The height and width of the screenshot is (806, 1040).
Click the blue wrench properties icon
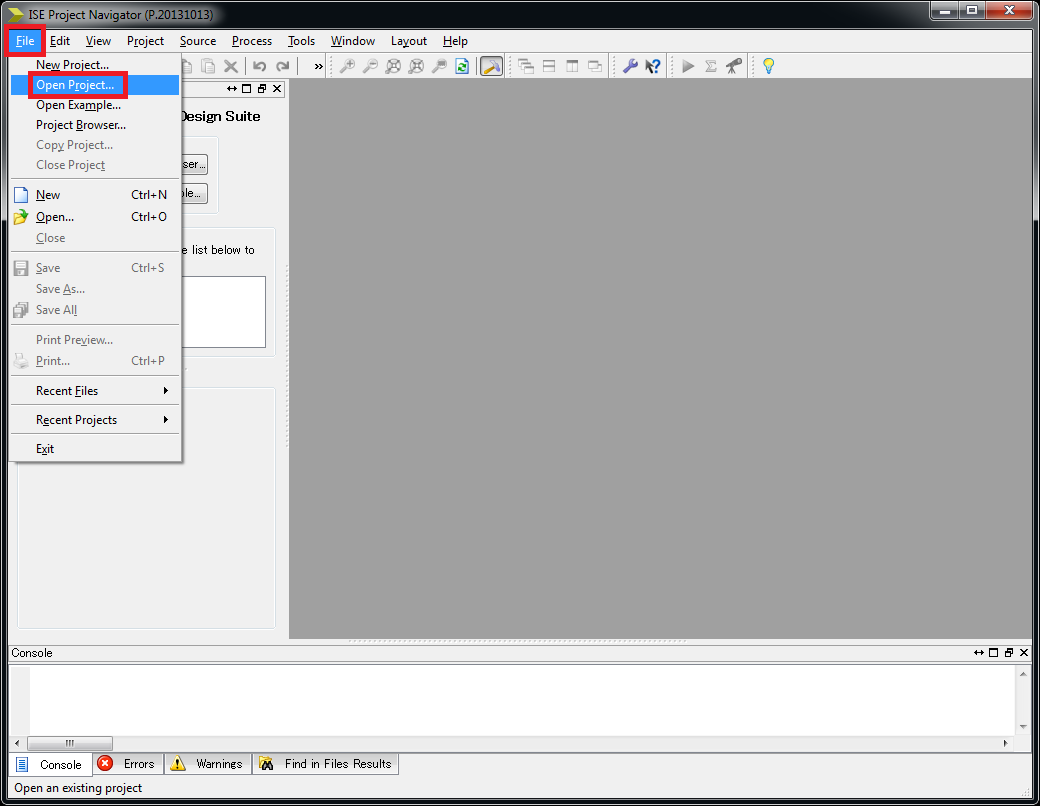(x=630, y=66)
